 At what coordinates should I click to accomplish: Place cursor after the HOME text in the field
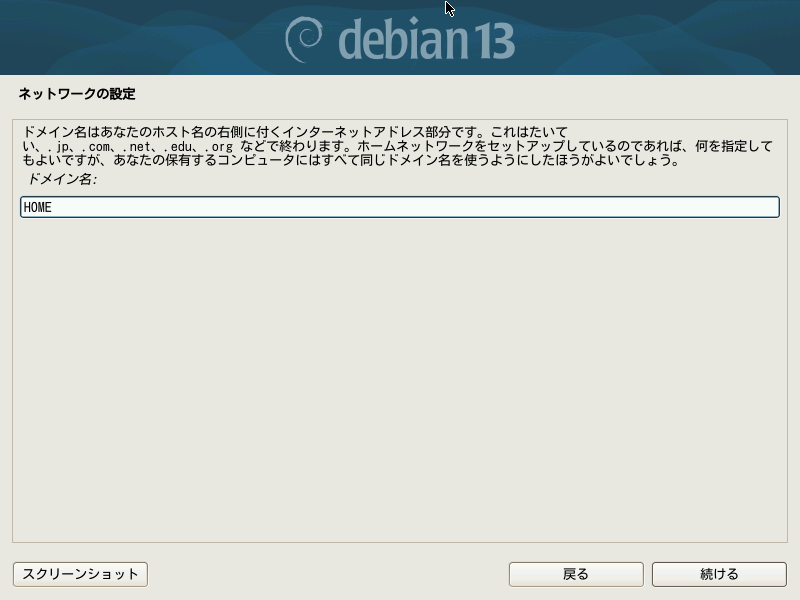[x=53, y=208]
